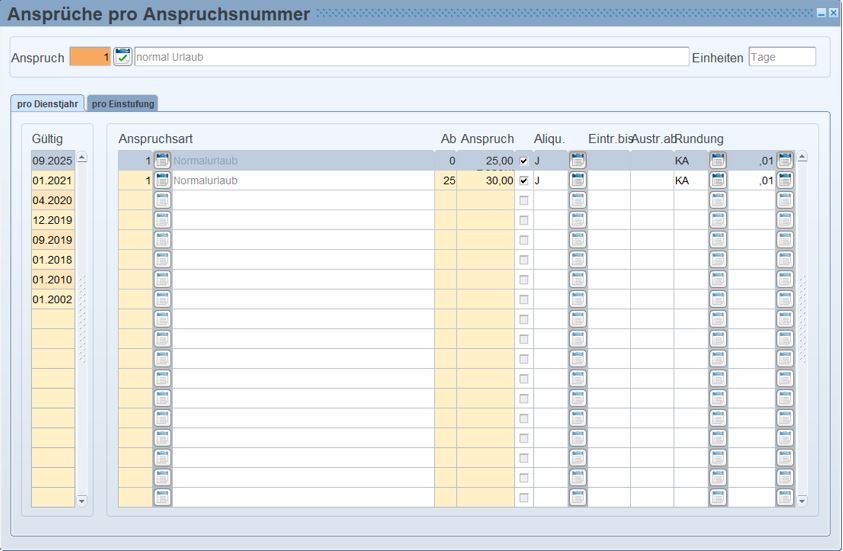
Task: Select validity date 01.2002 in Gültig list
Action: 52,299
